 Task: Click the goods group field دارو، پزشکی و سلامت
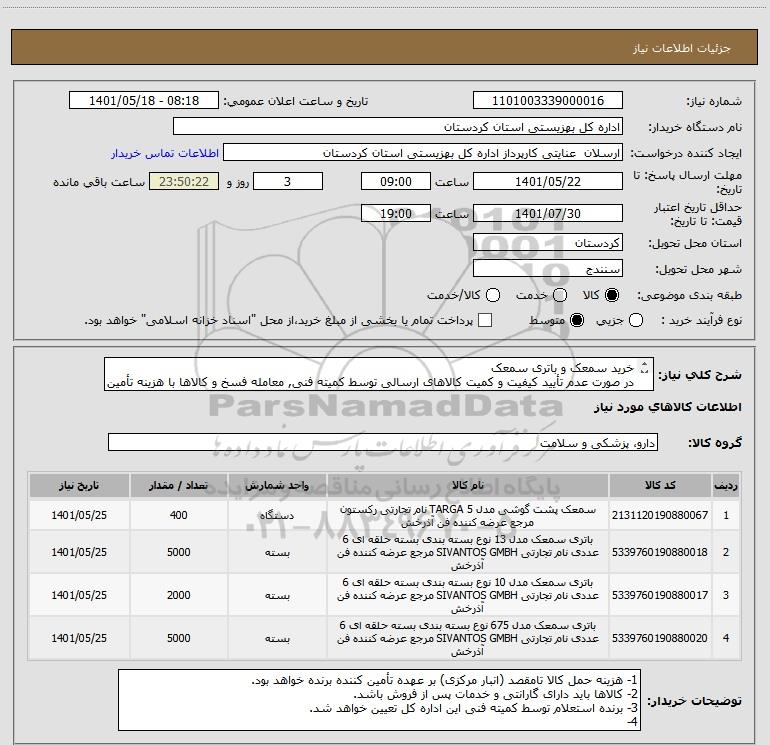point(383,442)
